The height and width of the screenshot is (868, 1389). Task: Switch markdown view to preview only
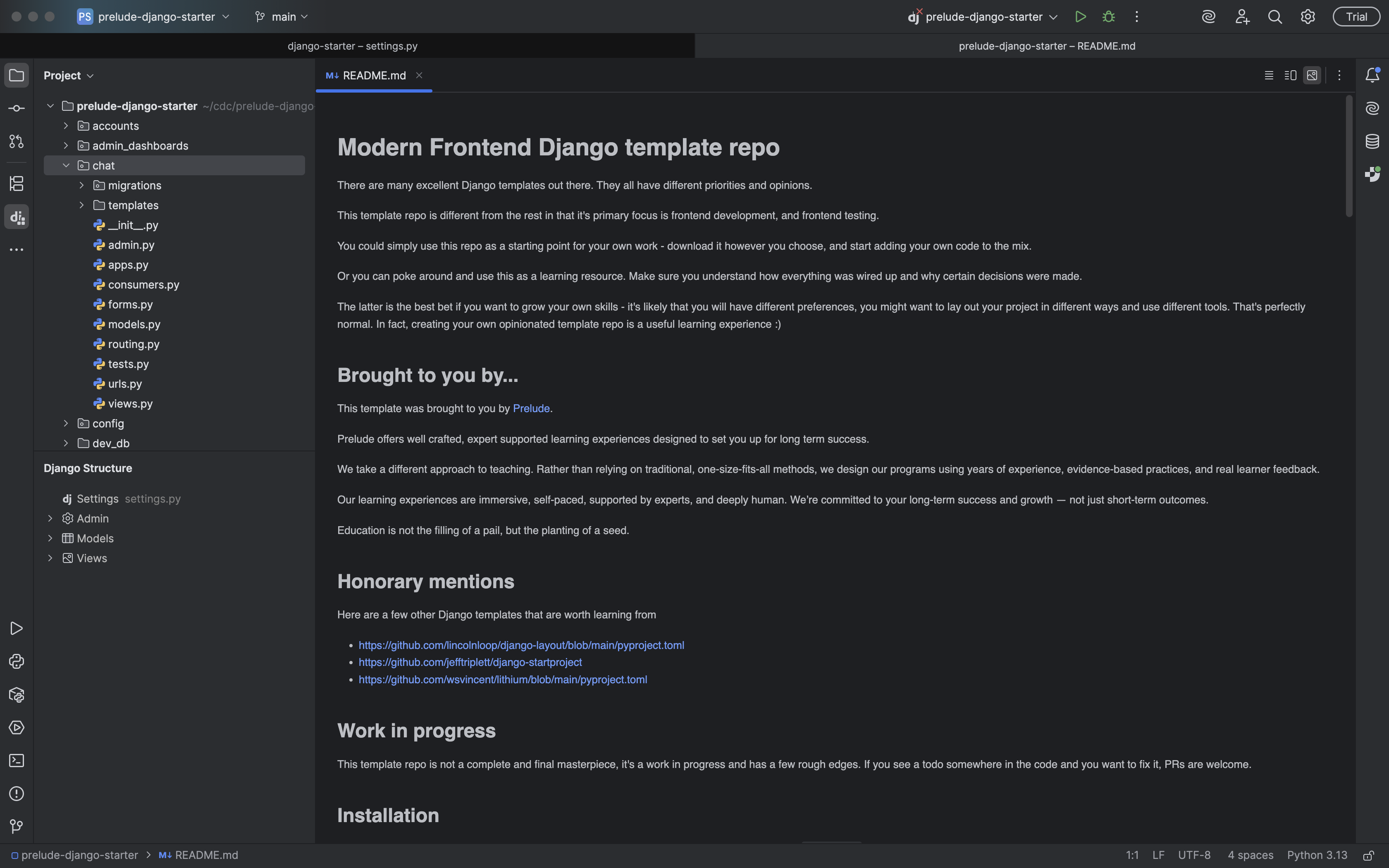coord(1312,75)
